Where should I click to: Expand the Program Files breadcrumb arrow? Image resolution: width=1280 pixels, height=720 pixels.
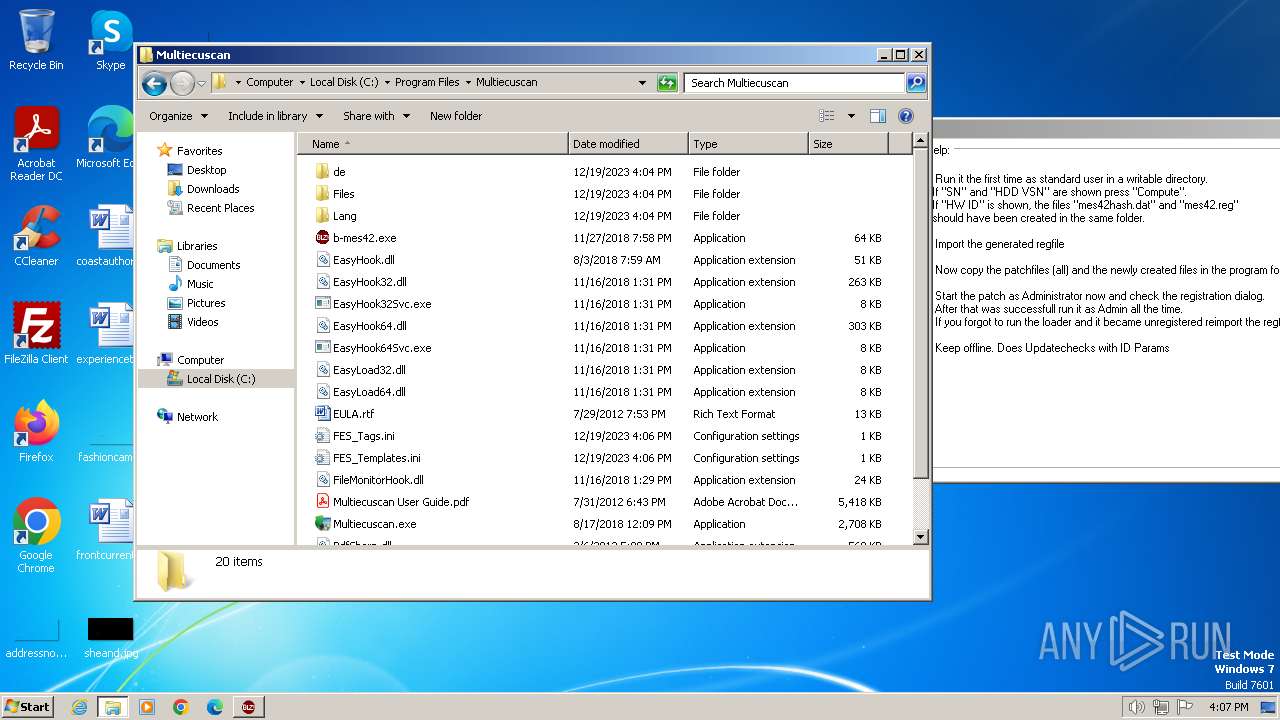coord(468,83)
